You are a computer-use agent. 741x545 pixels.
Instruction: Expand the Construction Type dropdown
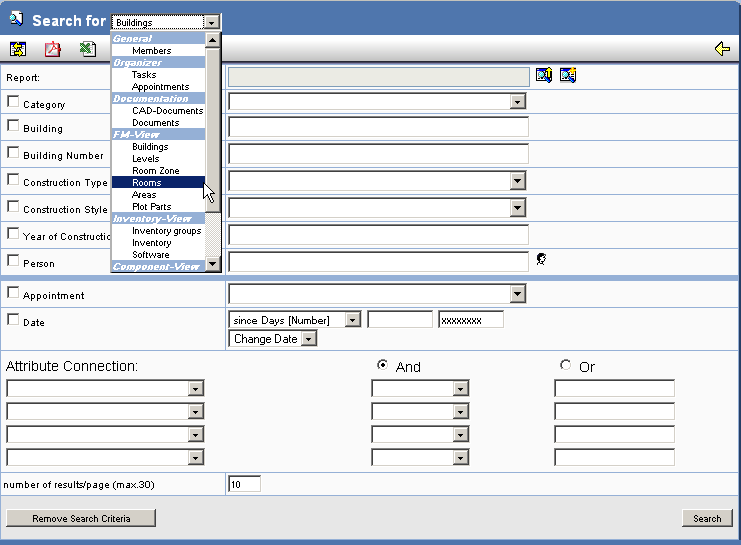tap(517, 181)
